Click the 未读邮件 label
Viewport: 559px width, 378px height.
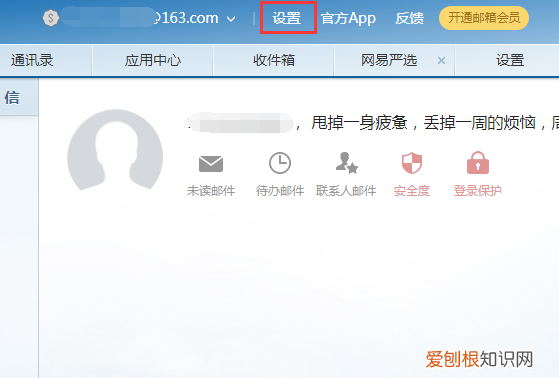coord(211,191)
